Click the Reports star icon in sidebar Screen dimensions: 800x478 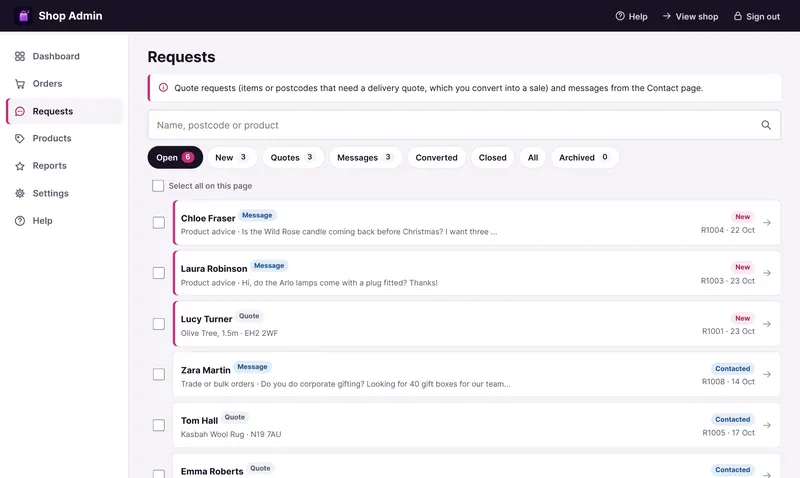pyautogui.click(x=20, y=166)
